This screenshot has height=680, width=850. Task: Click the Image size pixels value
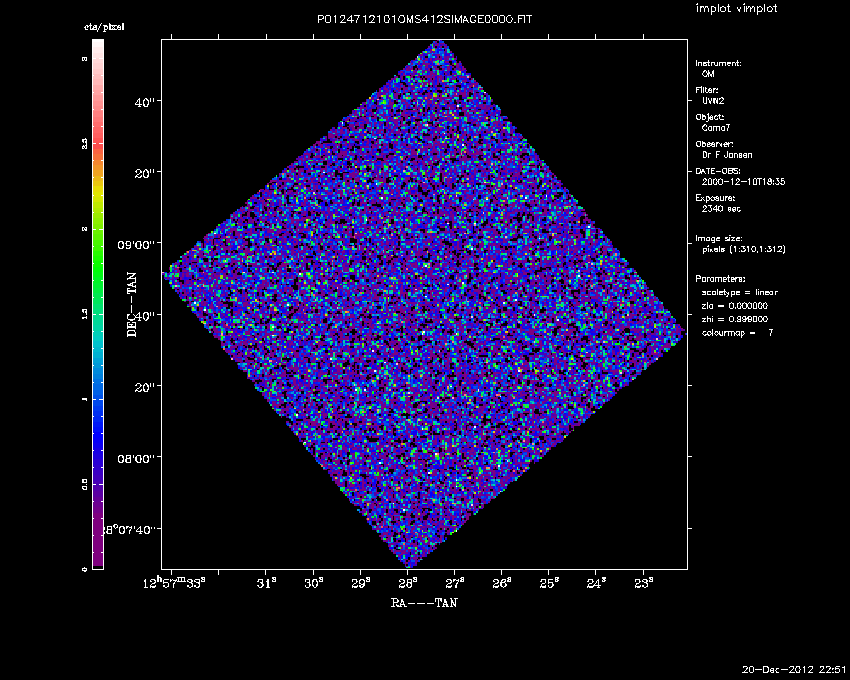click(x=744, y=249)
